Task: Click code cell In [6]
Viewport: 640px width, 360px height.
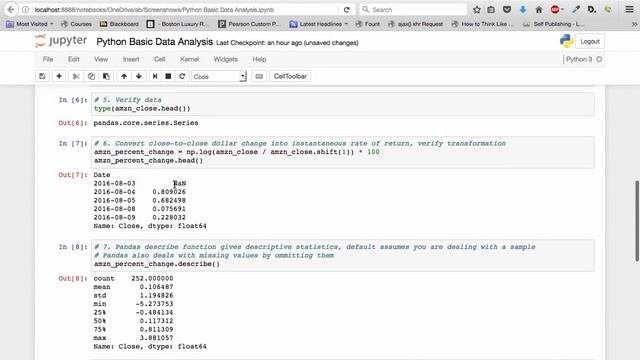Action: click(x=343, y=104)
